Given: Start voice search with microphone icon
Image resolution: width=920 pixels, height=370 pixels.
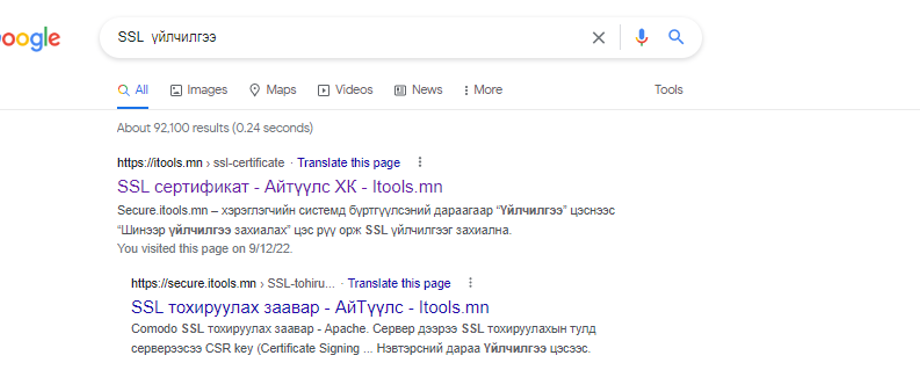Looking at the screenshot, I should 641,38.
